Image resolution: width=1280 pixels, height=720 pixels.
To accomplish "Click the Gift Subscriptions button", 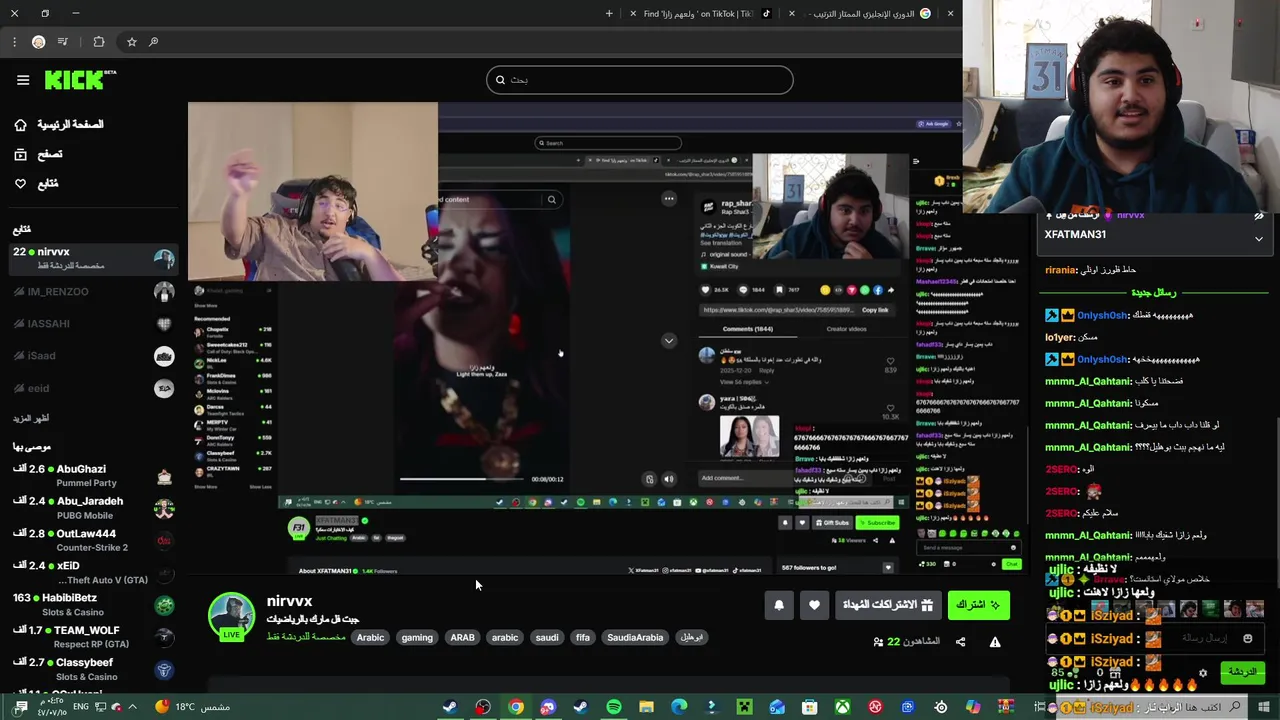I will (888, 605).
